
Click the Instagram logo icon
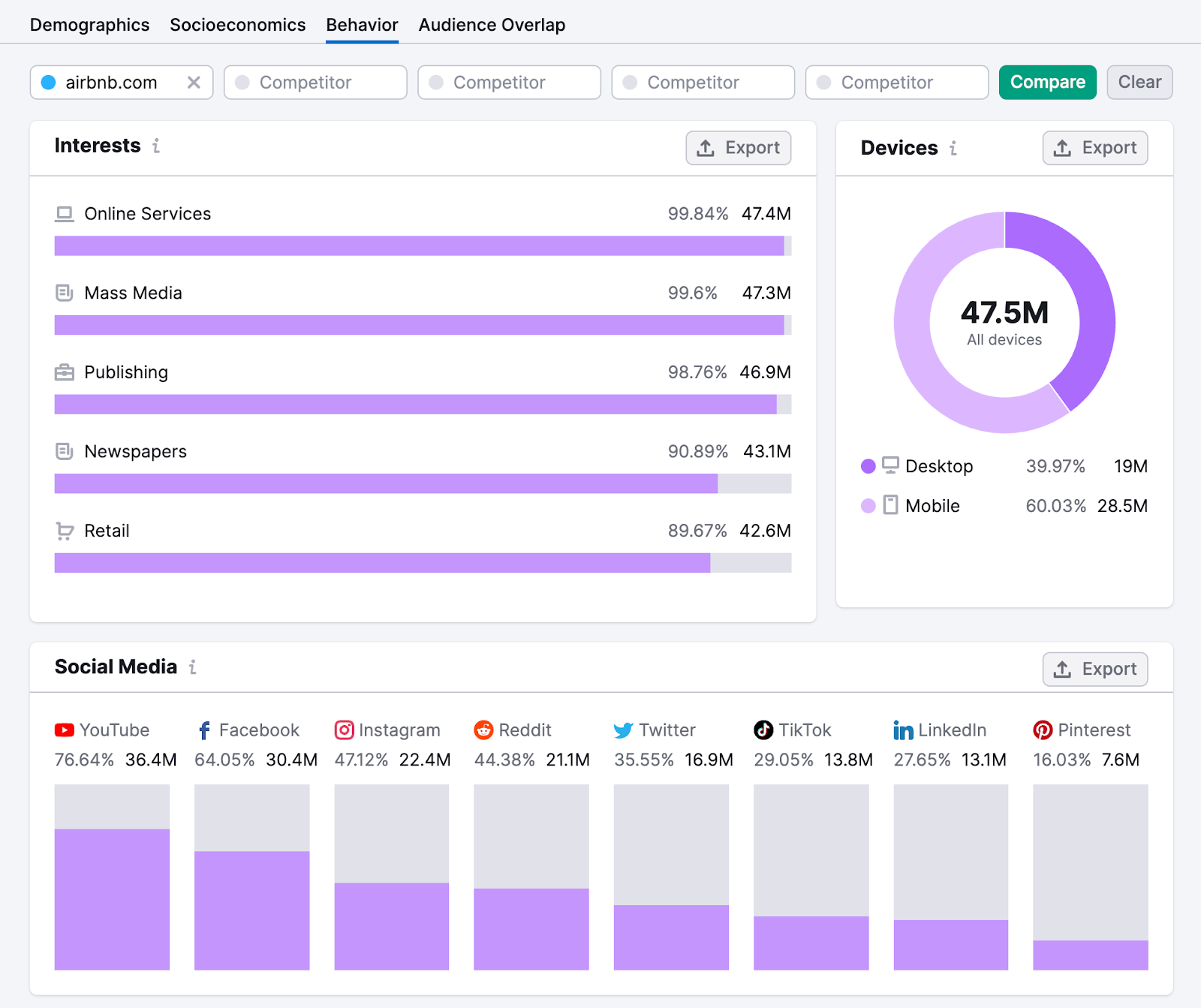344,730
